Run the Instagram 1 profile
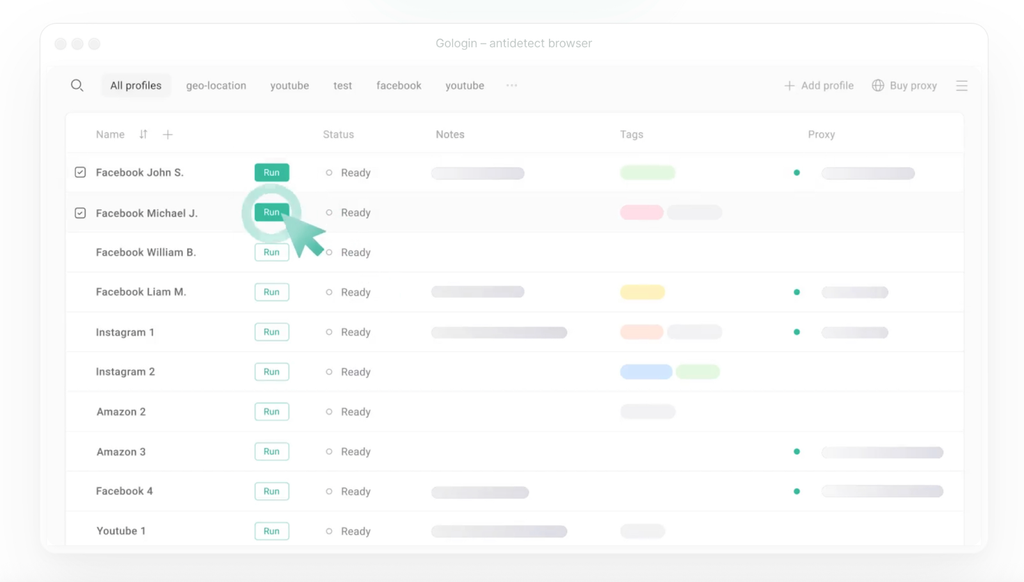Screen dimensions: 1024x582 coord(272,332)
